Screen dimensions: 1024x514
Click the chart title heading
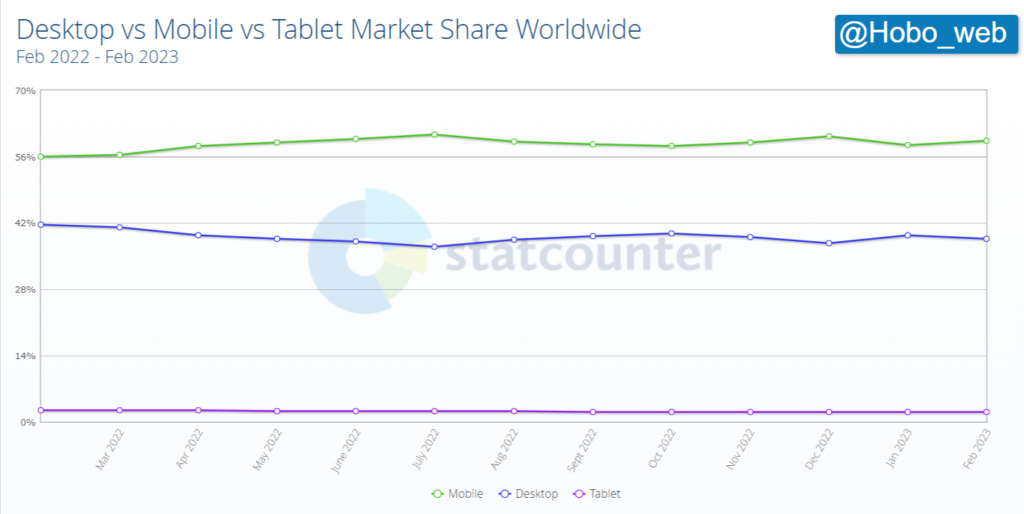[x=329, y=30]
